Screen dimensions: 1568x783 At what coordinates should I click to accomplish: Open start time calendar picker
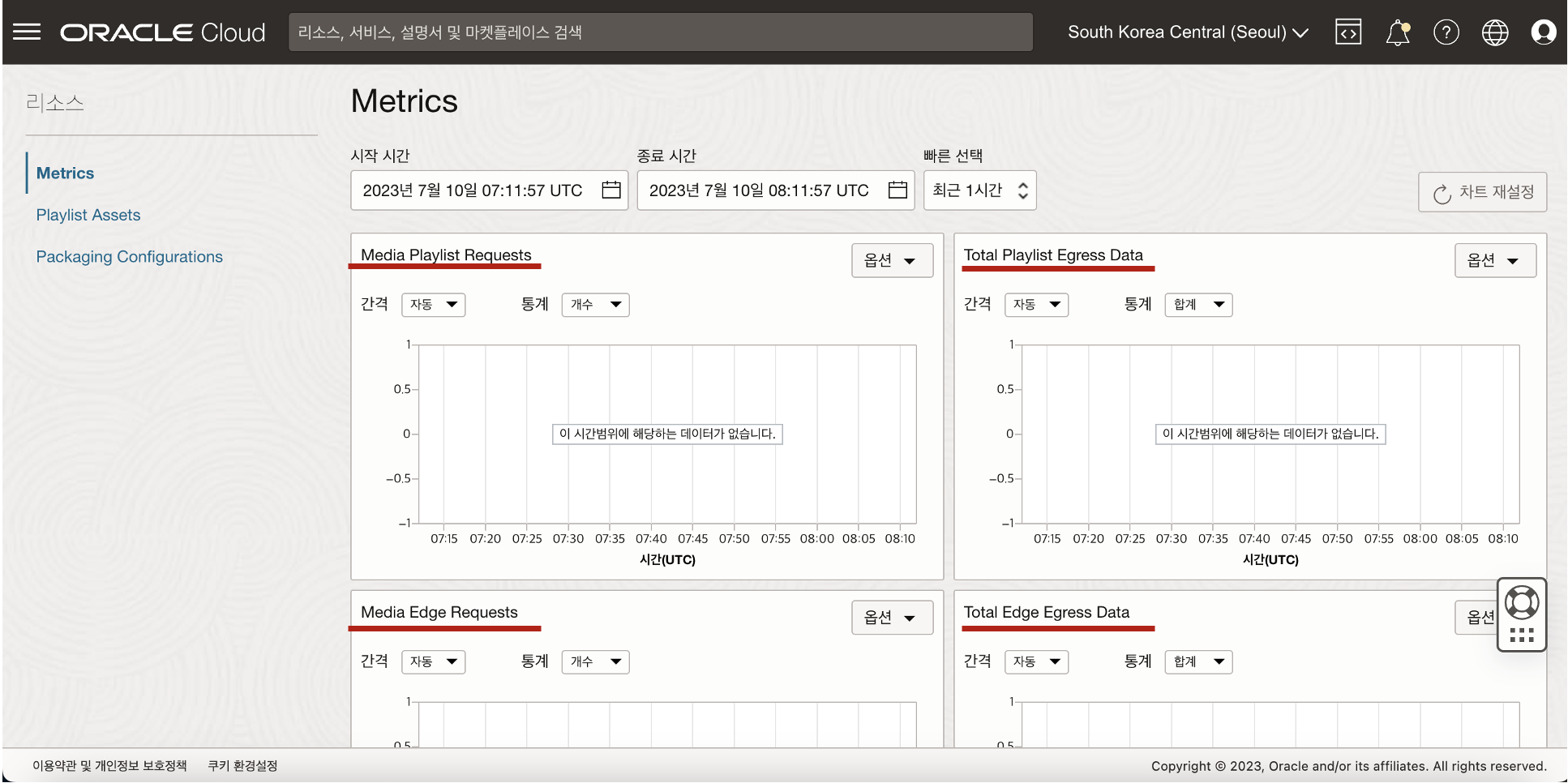click(x=611, y=190)
